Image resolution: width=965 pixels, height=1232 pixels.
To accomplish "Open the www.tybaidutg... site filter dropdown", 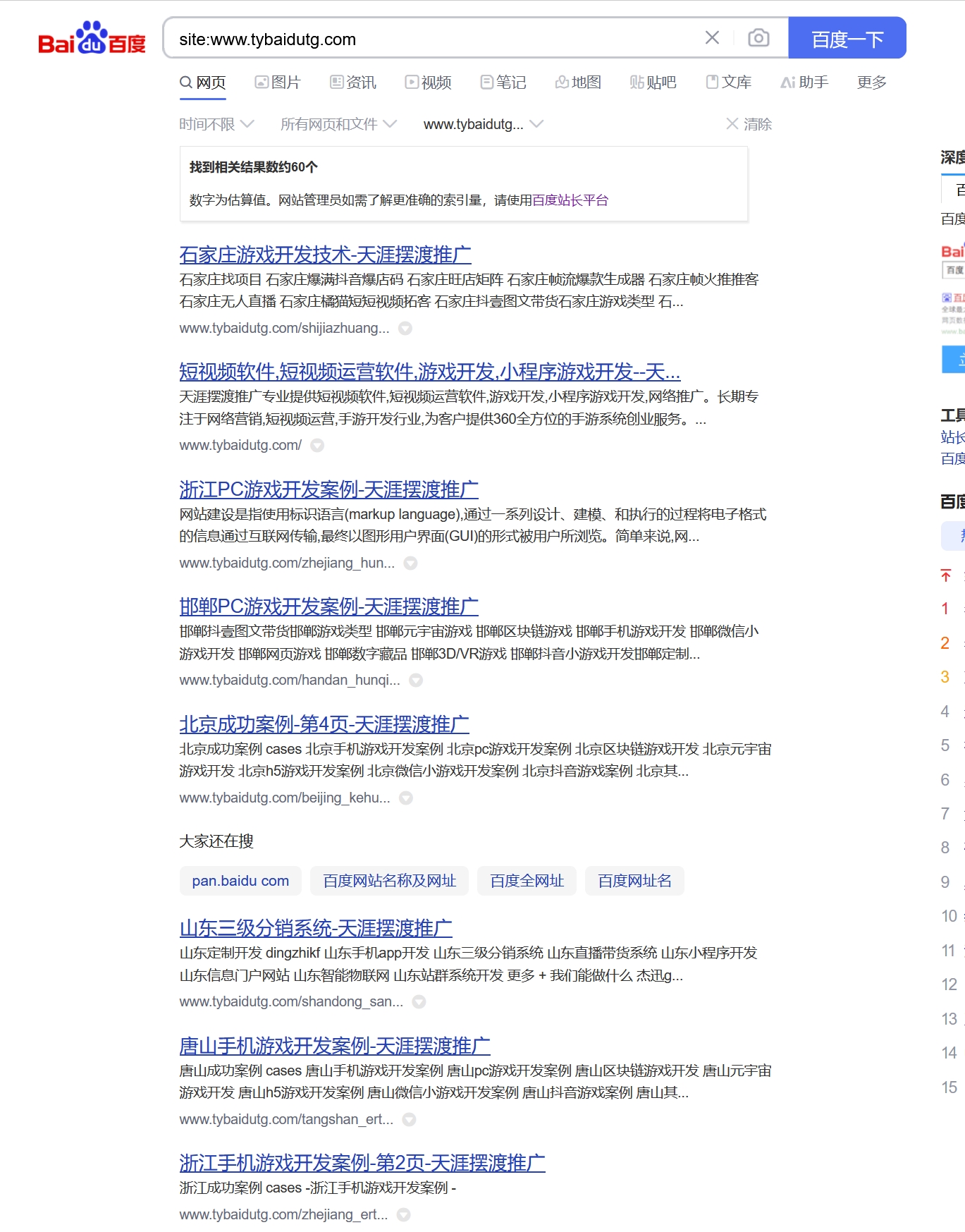I will 483,124.
